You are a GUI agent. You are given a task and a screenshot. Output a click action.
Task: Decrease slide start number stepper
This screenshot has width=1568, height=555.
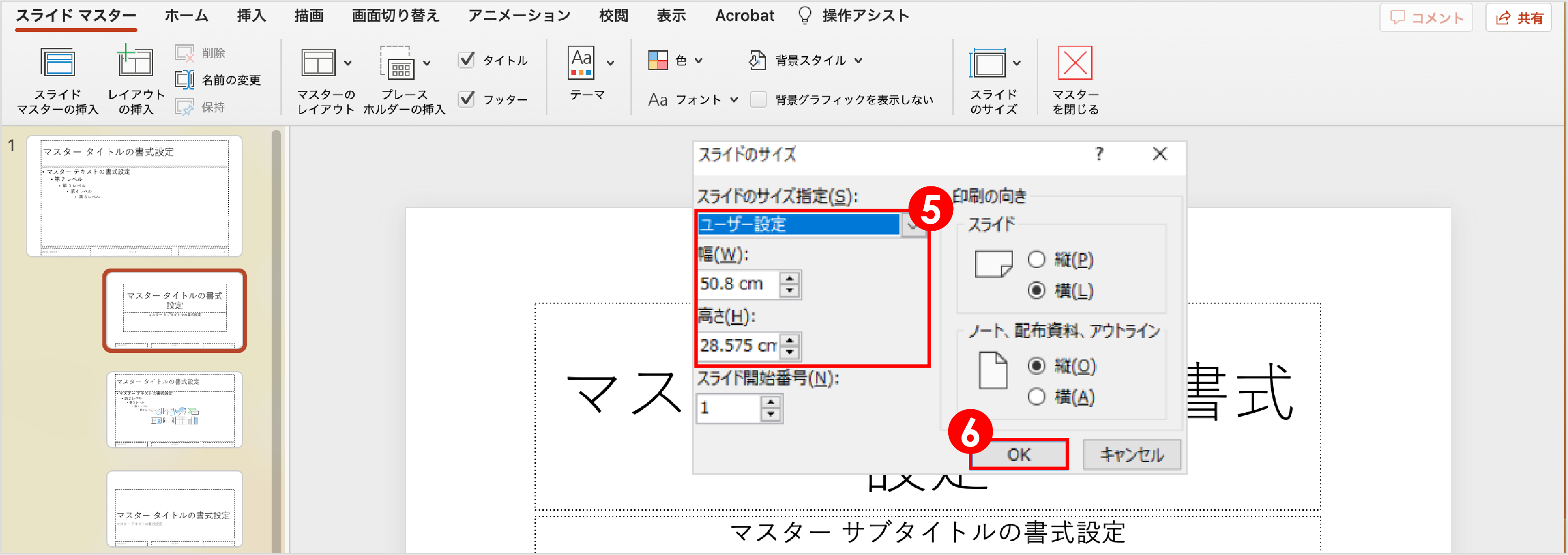pos(771,414)
